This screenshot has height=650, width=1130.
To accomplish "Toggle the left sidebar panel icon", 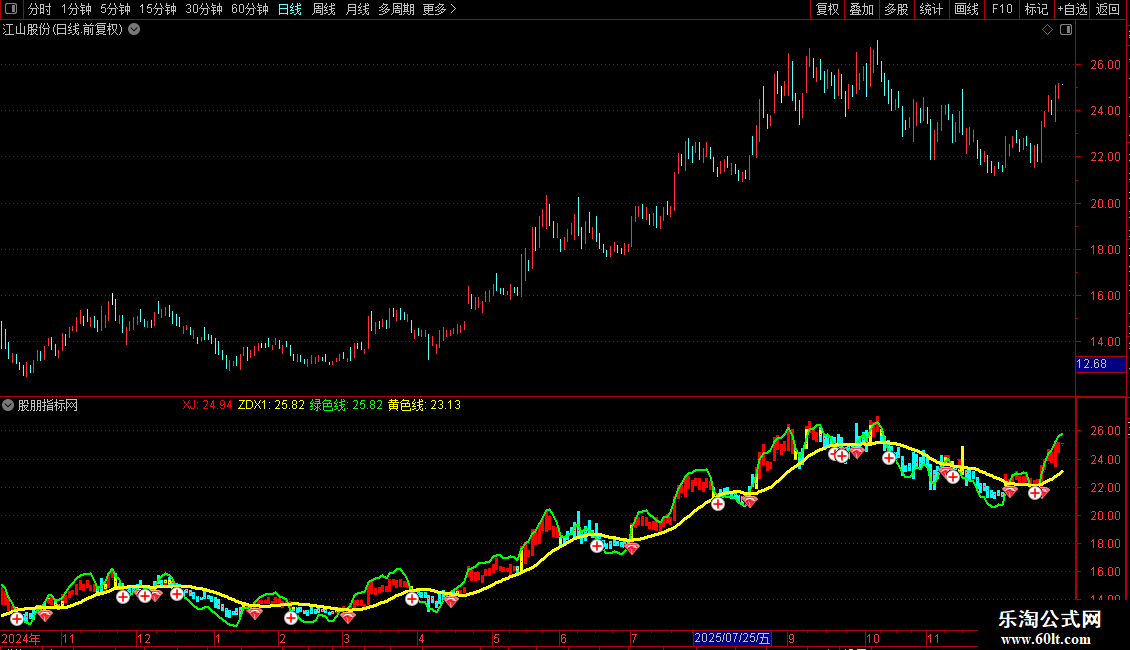I will pyautogui.click(x=11, y=9).
